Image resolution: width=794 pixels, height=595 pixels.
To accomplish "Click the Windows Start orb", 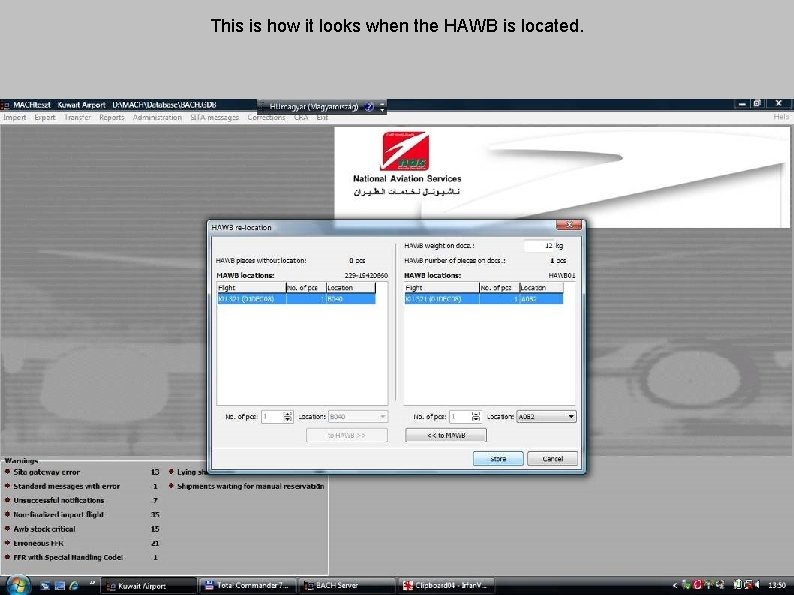I will (18, 585).
